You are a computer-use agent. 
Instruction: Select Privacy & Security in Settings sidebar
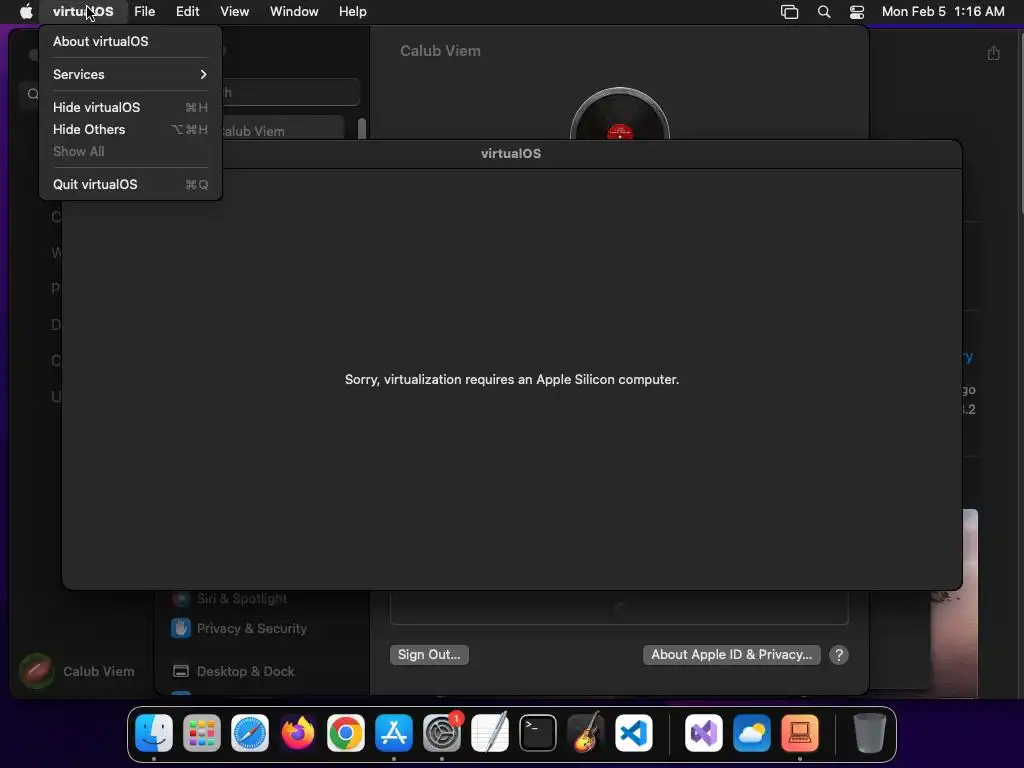pos(240,628)
